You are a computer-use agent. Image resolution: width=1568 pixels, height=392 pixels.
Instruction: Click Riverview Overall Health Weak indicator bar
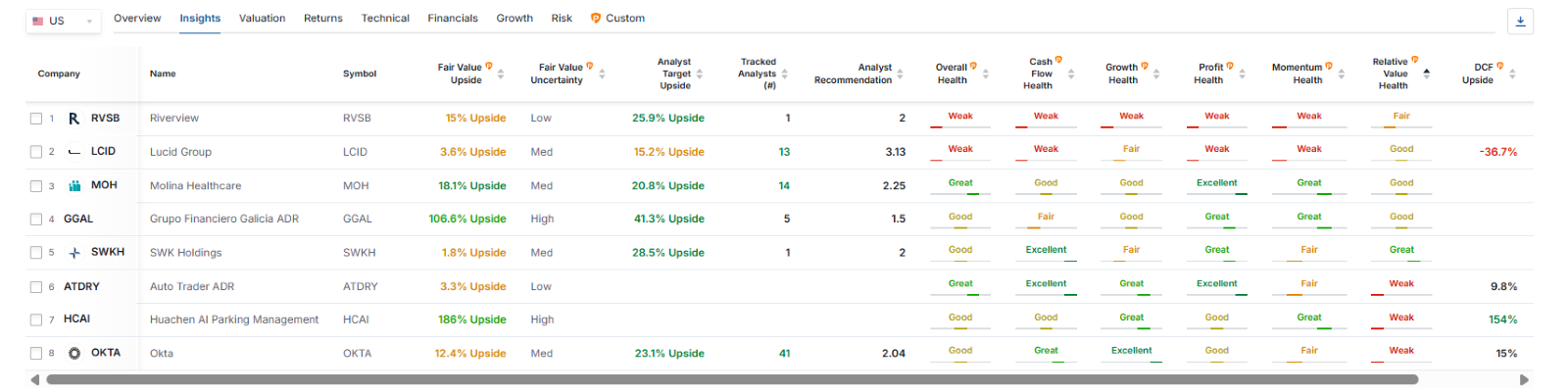(x=960, y=127)
